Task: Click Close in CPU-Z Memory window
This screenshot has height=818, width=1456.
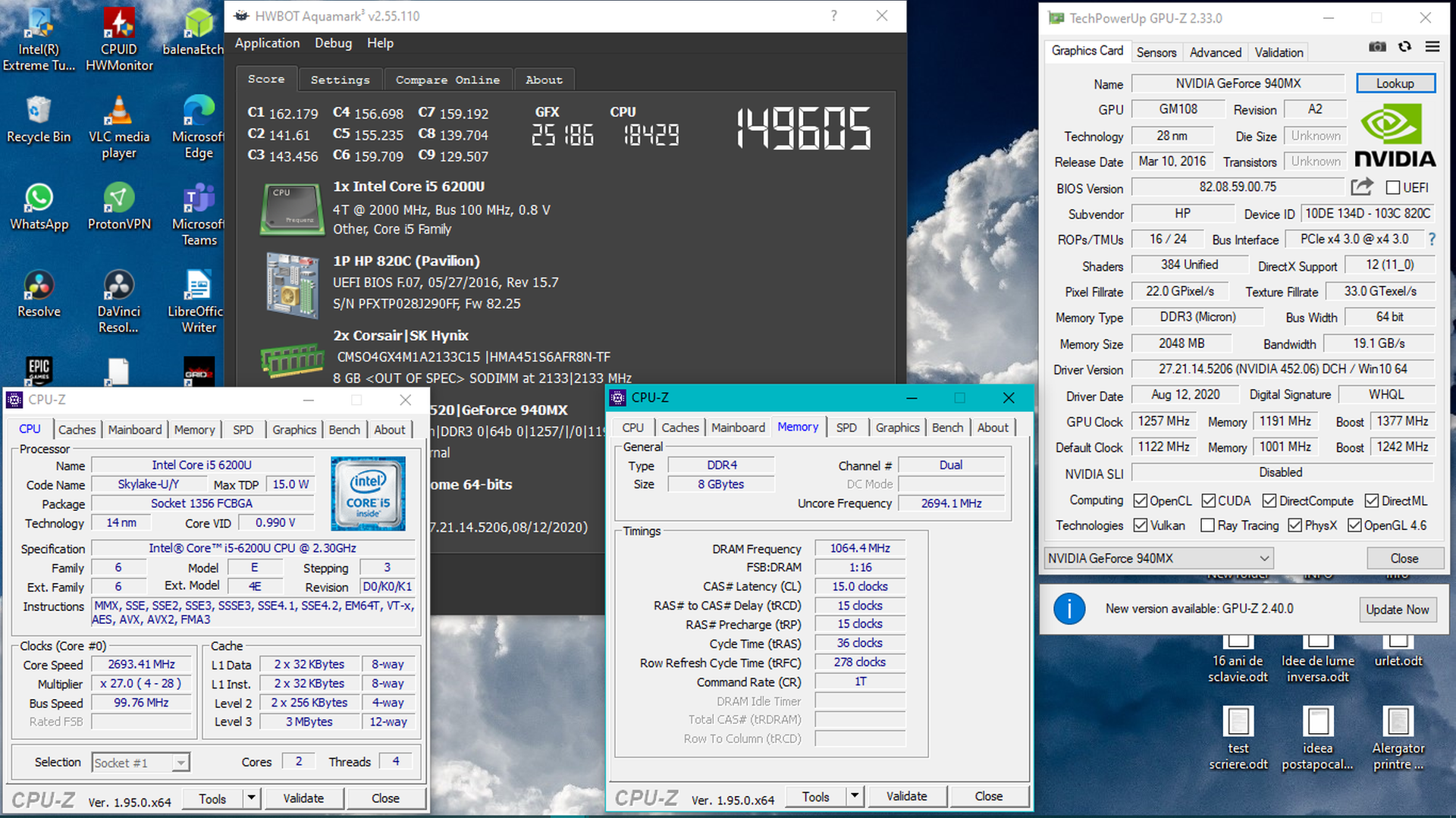Action: [988, 796]
